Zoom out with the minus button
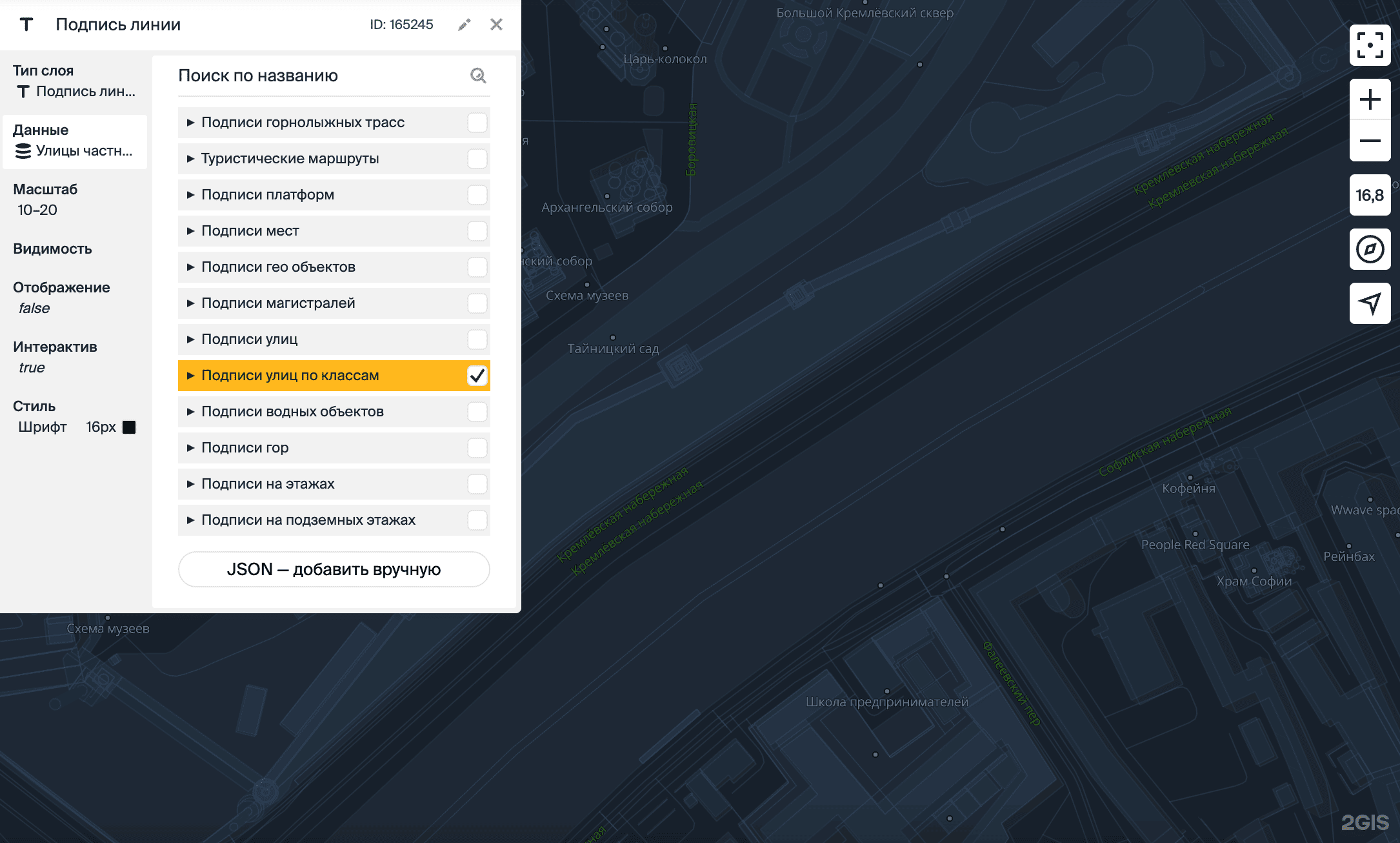The height and width of the screenshot is (843, 1400). click(1370, 141)
